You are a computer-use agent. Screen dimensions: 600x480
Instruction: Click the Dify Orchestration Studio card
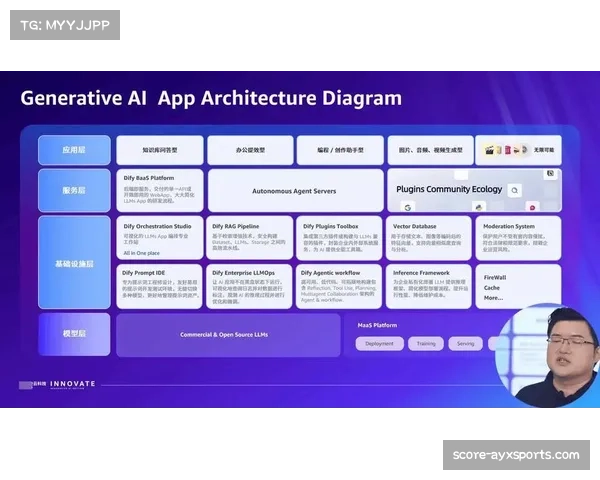pos(159,238)
